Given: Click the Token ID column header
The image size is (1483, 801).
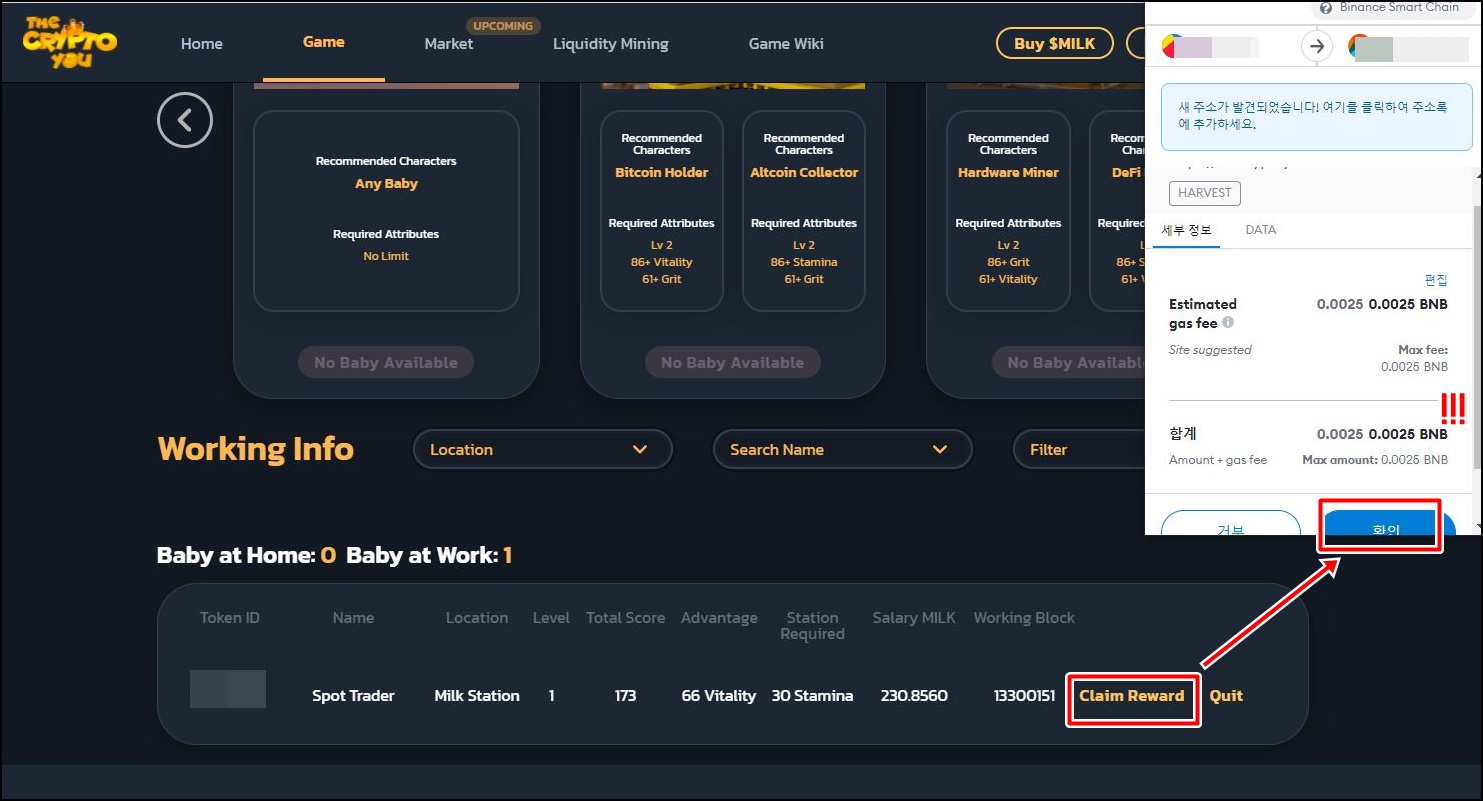Looking at the screenshot, I should click(230, 618).
